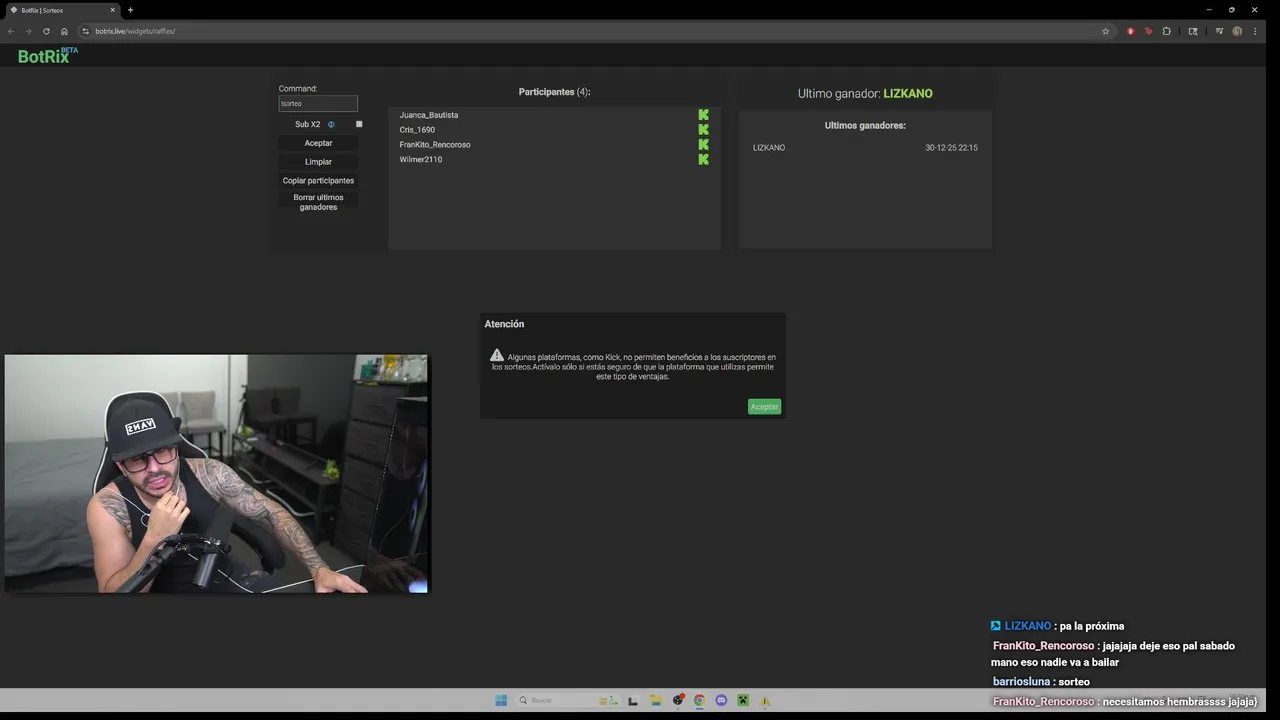Click the webcam video overlay
Image resolution: width=1280 pixels, height=720 pixels.
coord(216,473)
